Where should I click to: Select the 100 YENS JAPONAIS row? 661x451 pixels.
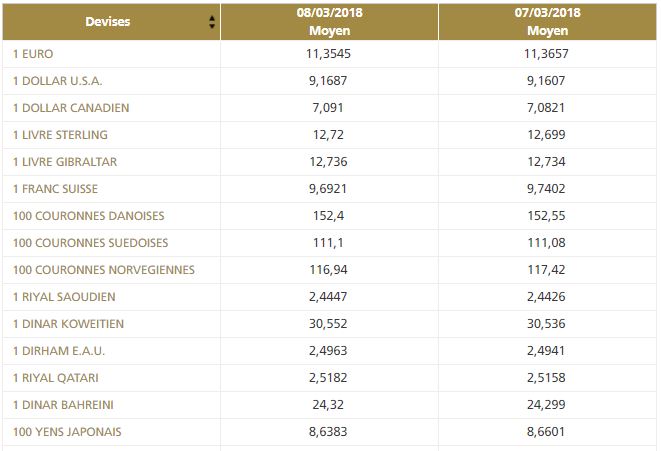coord(68,432)
